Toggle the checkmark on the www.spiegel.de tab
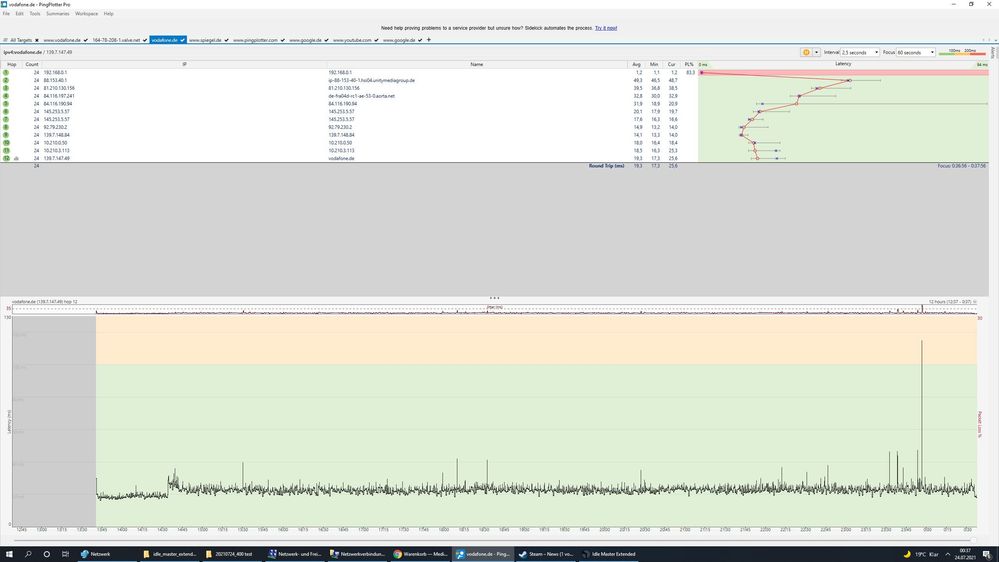The height and width of the screenshot is (562, 999). [x=226, y=40]
